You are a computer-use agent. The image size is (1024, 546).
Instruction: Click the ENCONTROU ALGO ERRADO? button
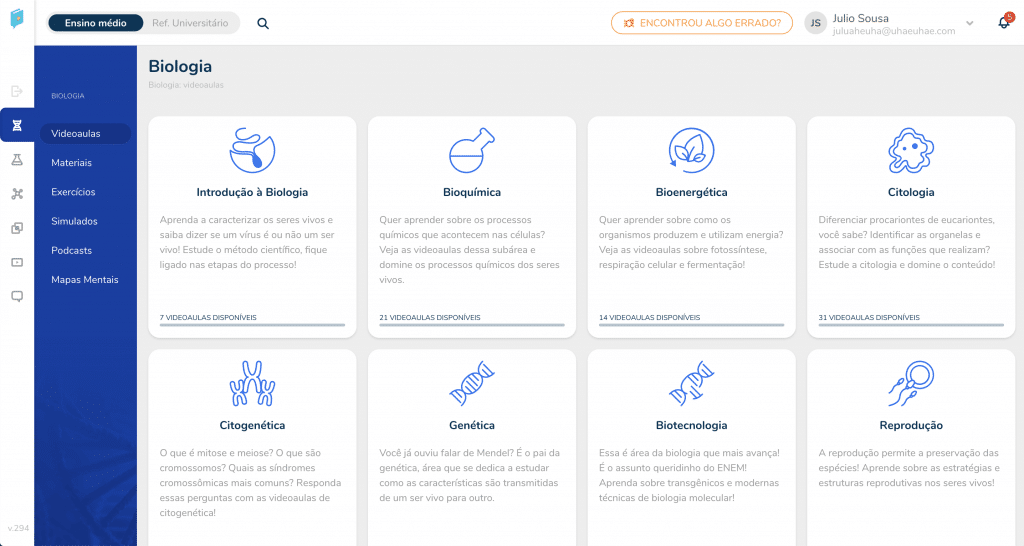(701, 23)
